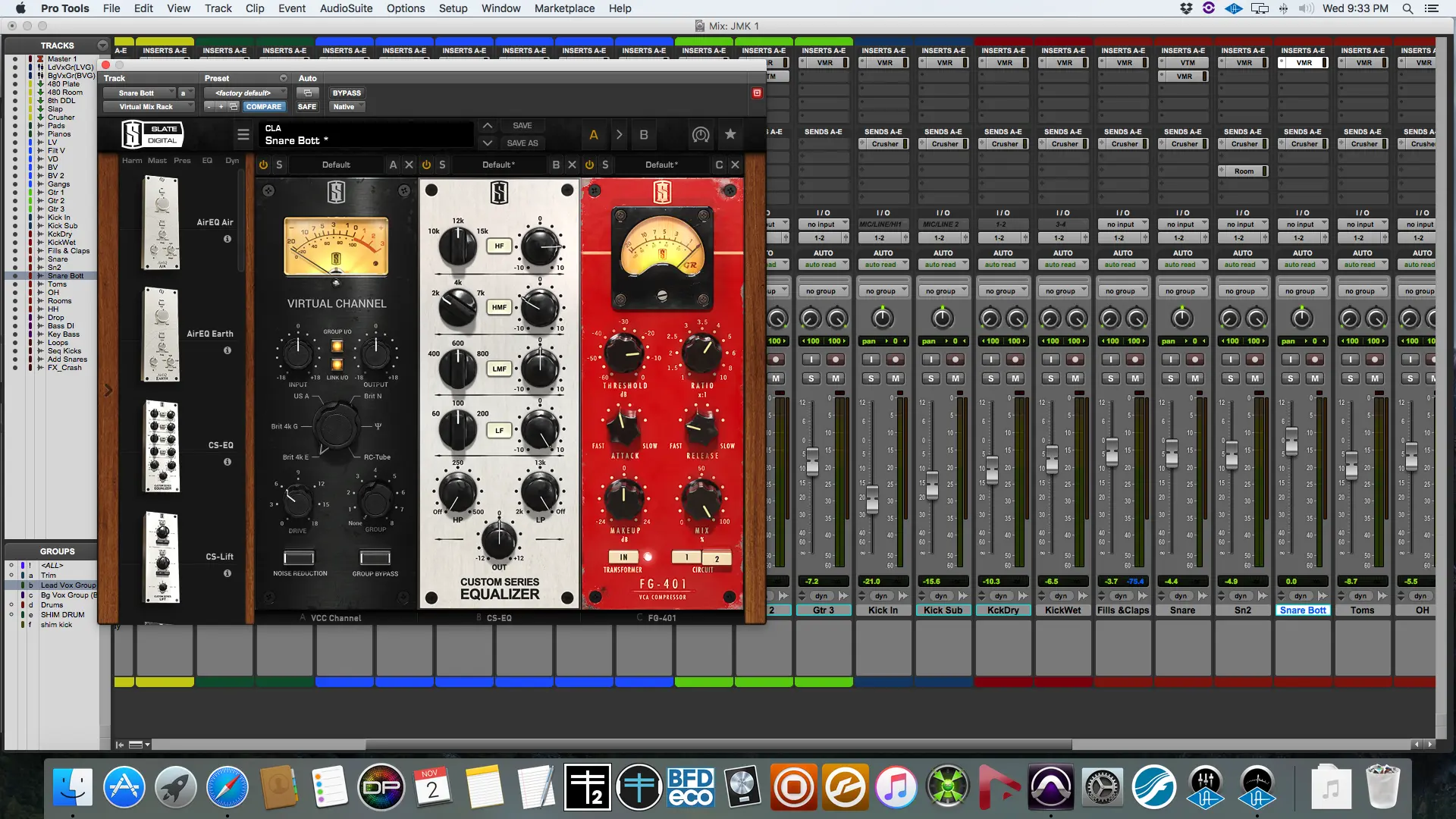
Task: Power off the FG-401 compressor in slot C
Action: [x=589, y=165]
